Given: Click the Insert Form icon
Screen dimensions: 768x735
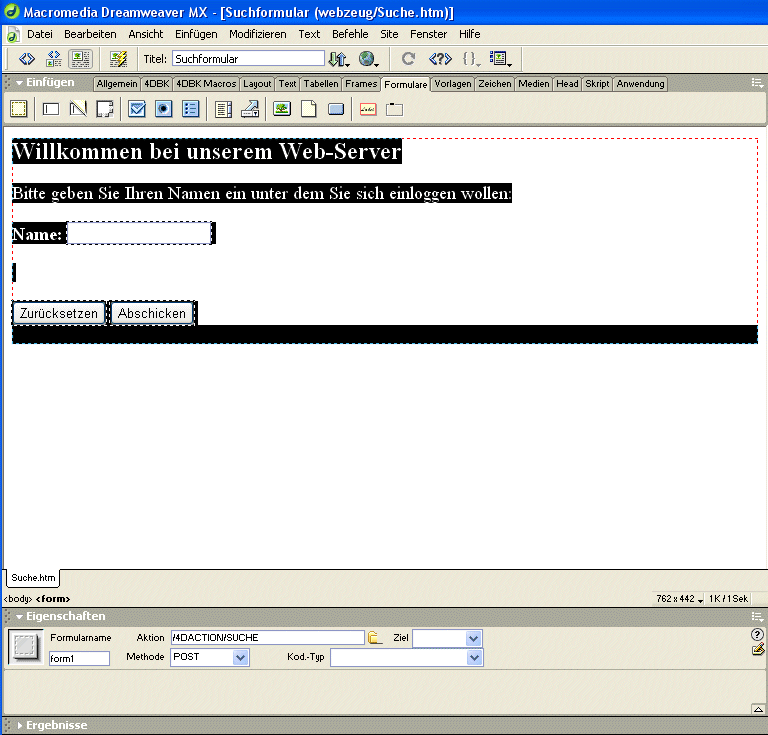Looking at the screenshot, I should pos(18,109).
